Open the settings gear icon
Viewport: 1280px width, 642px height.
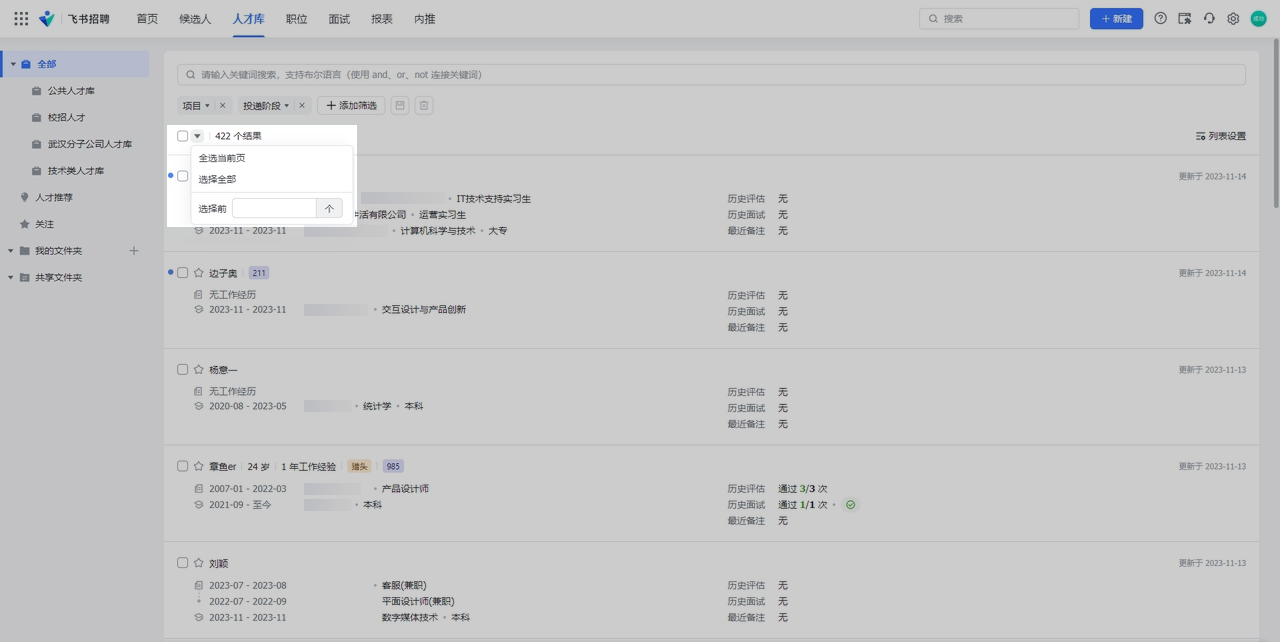(x=1233, y=19)
